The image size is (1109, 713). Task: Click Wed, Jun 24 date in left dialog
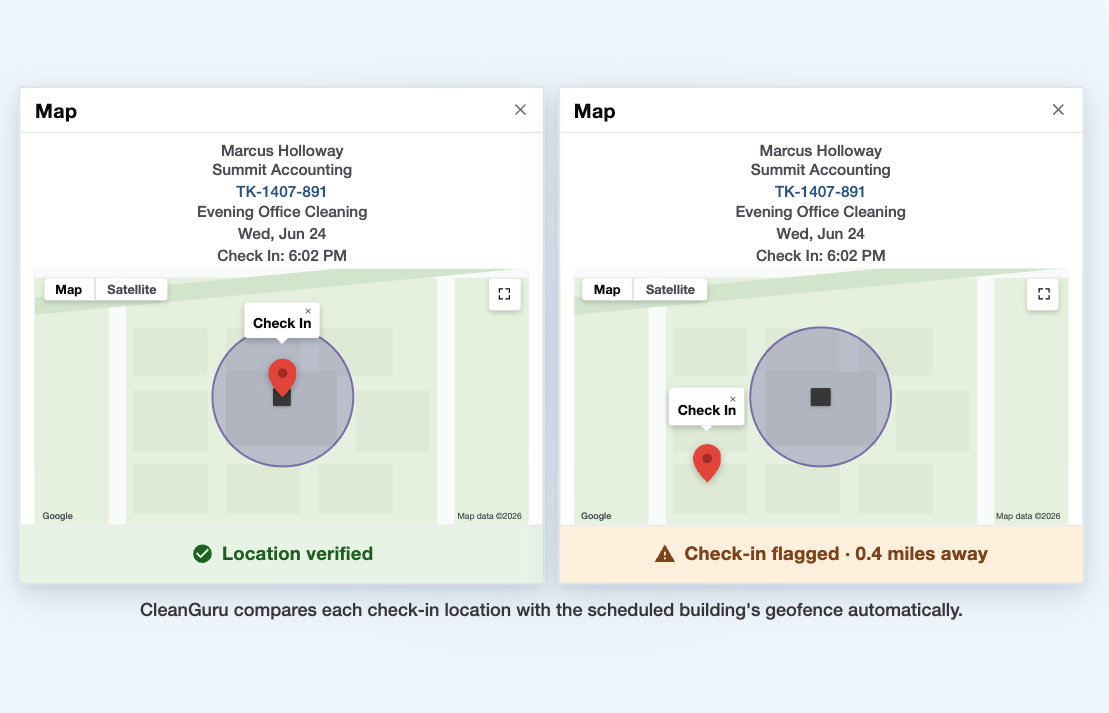(x=282, y=233)
